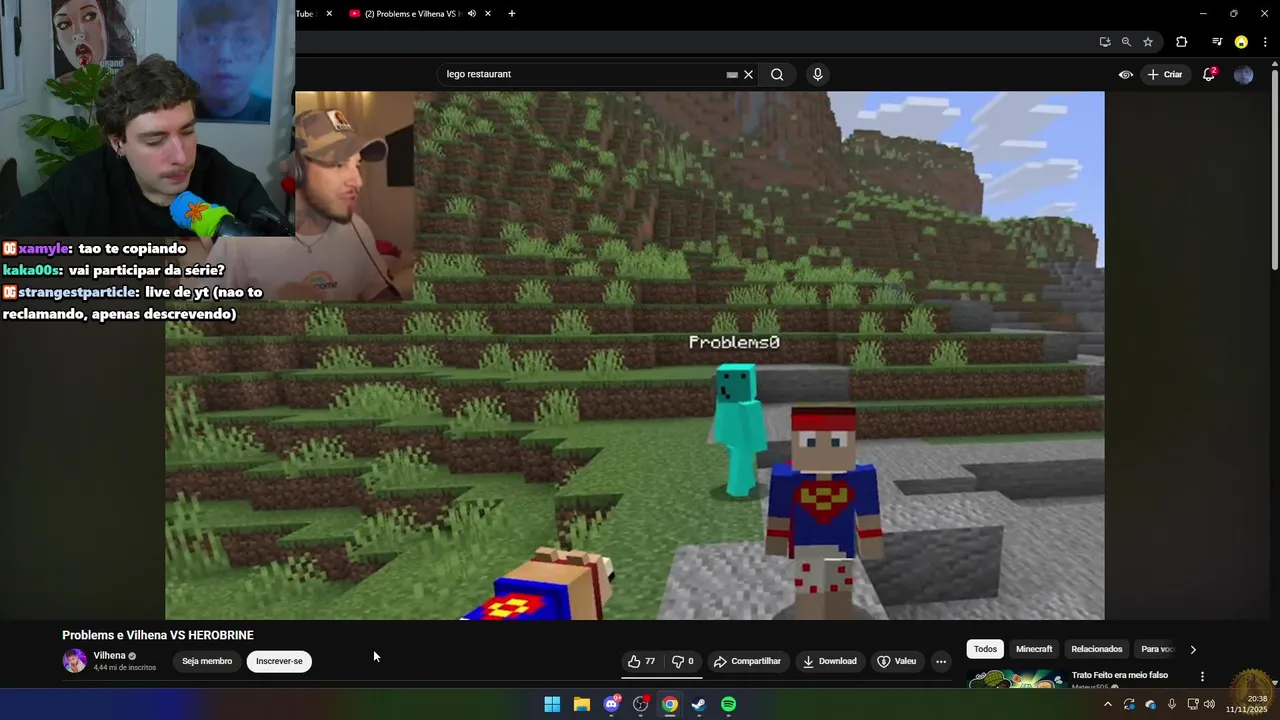Open the system tray volume control
The image size is (1280, 720).
coord(1210,704)
